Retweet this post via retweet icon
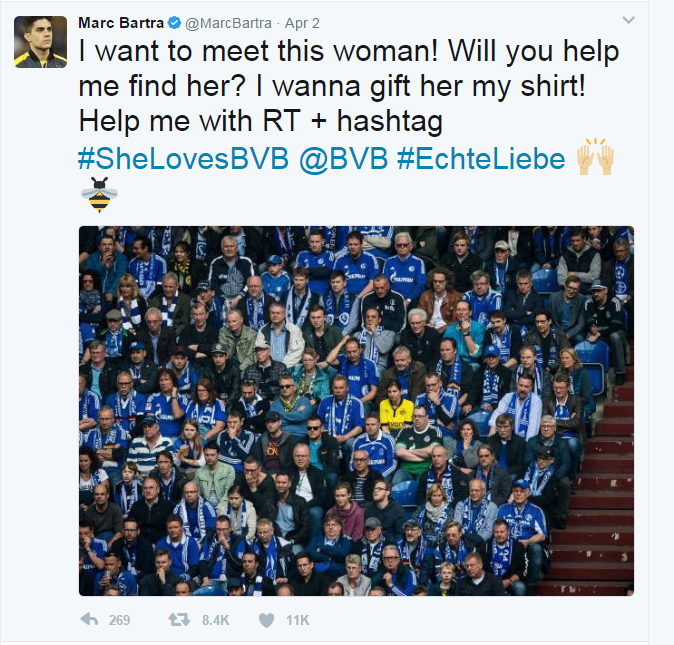Image resolution: width=674 pixels, height=645 pixels. (179, 620)
